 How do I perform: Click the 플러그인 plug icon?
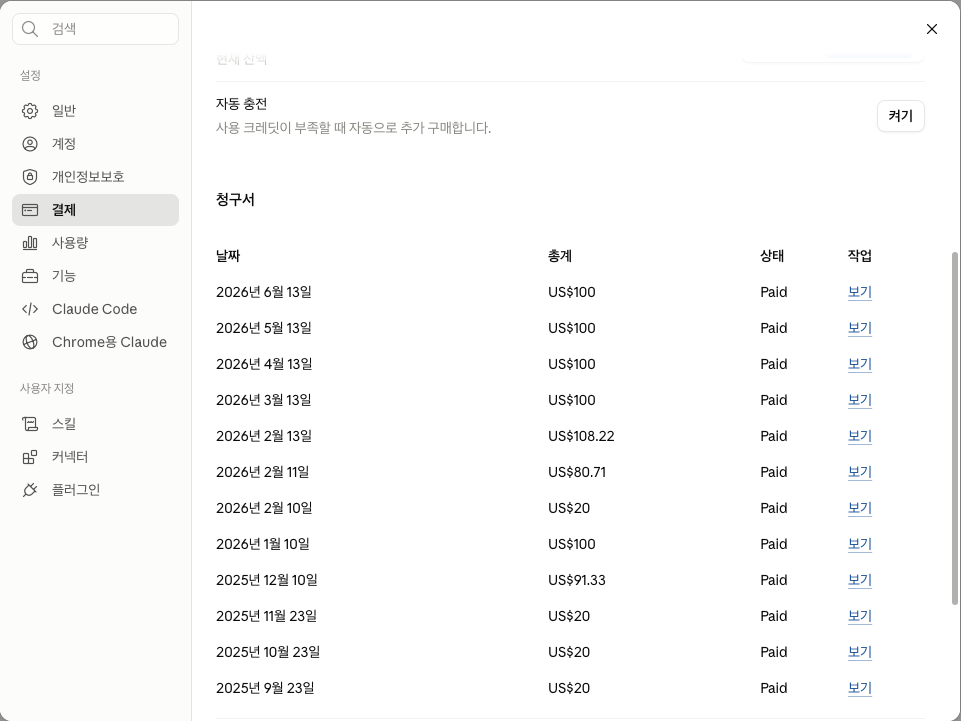tap(29, 490)
